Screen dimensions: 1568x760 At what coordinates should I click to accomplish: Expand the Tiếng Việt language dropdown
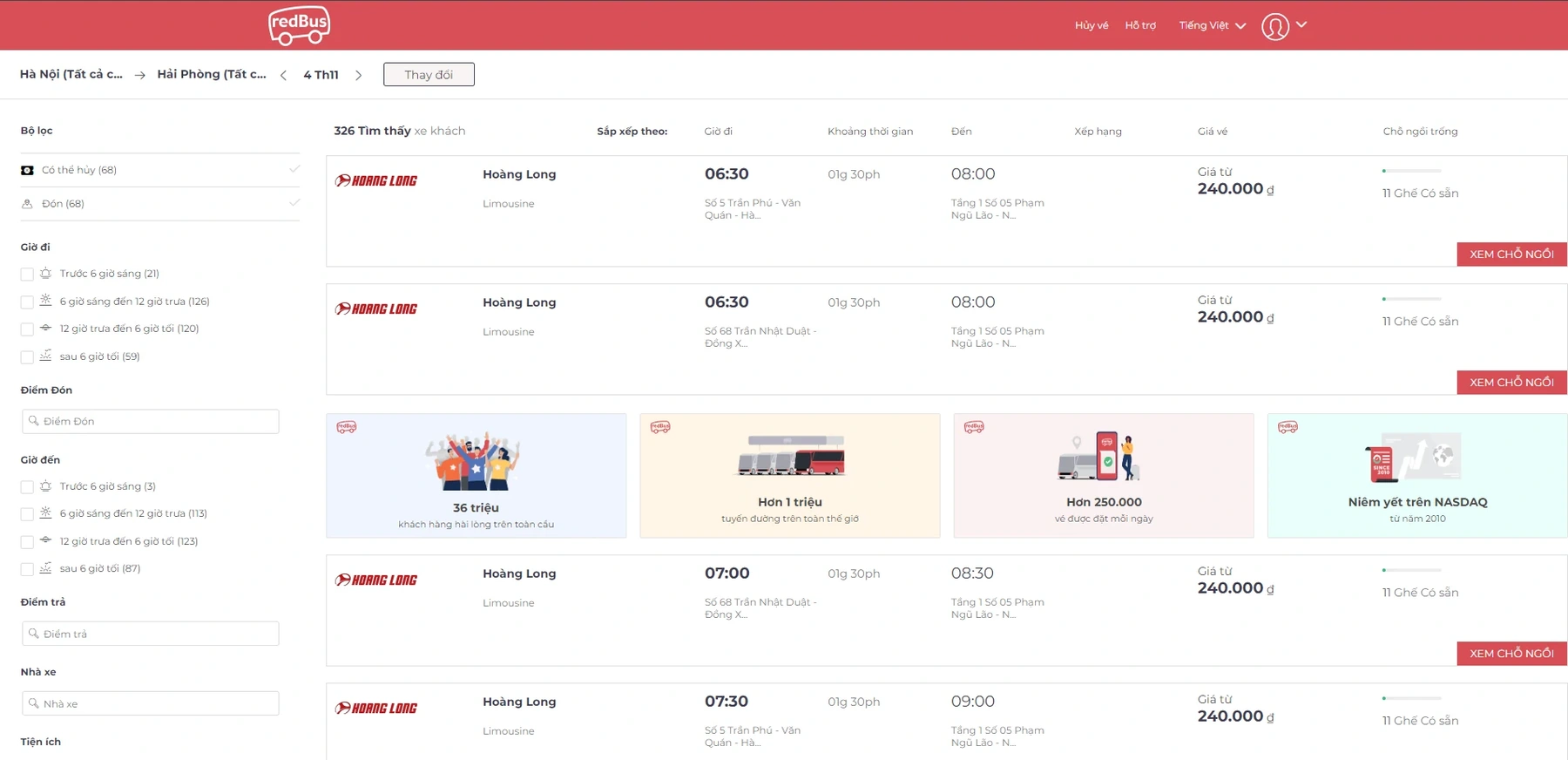coord(1212,25)
